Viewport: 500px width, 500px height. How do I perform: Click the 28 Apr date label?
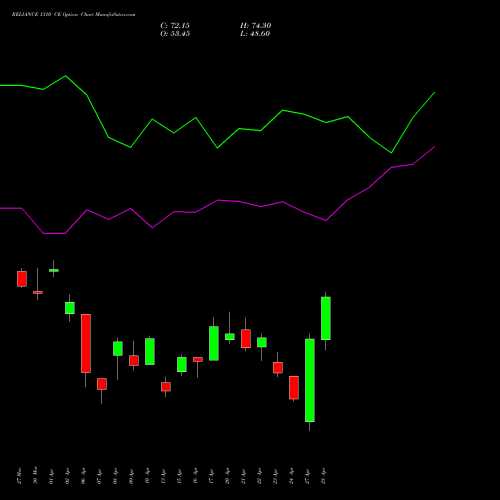pos(323,476)
